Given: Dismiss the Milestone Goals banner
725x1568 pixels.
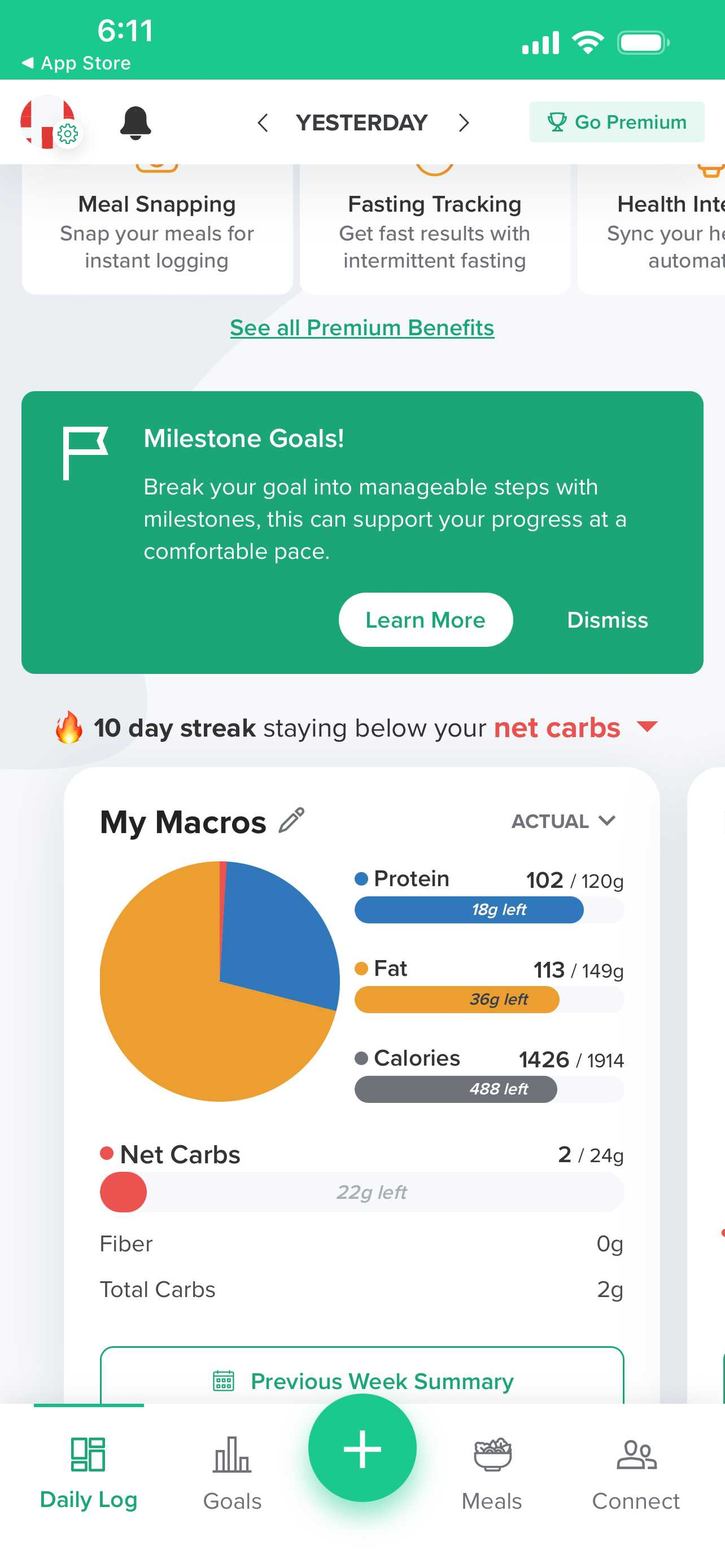Looking at the screenshot, I should 607,620.
